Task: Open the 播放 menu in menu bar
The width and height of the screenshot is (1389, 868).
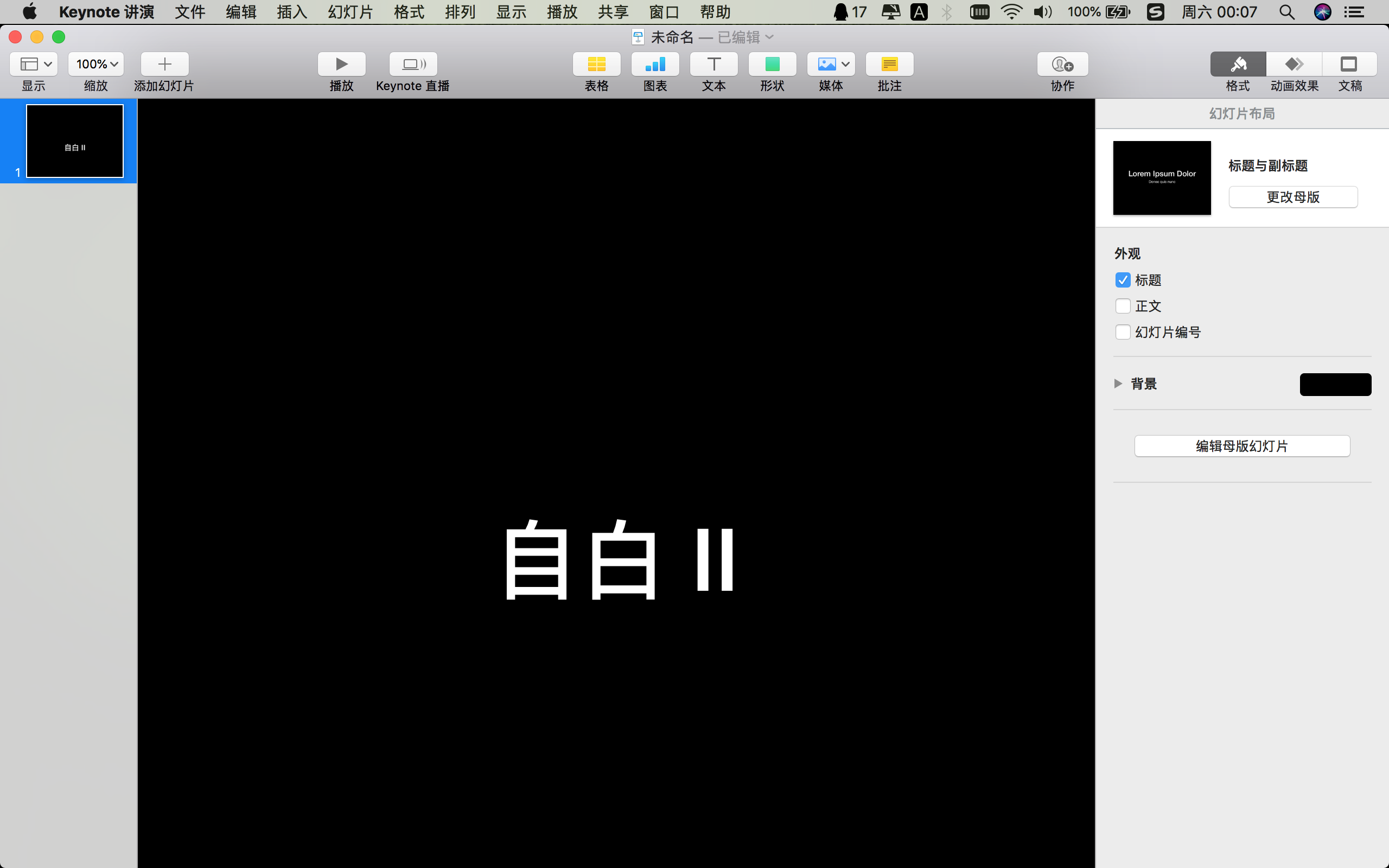Action: tap(563, 12)
